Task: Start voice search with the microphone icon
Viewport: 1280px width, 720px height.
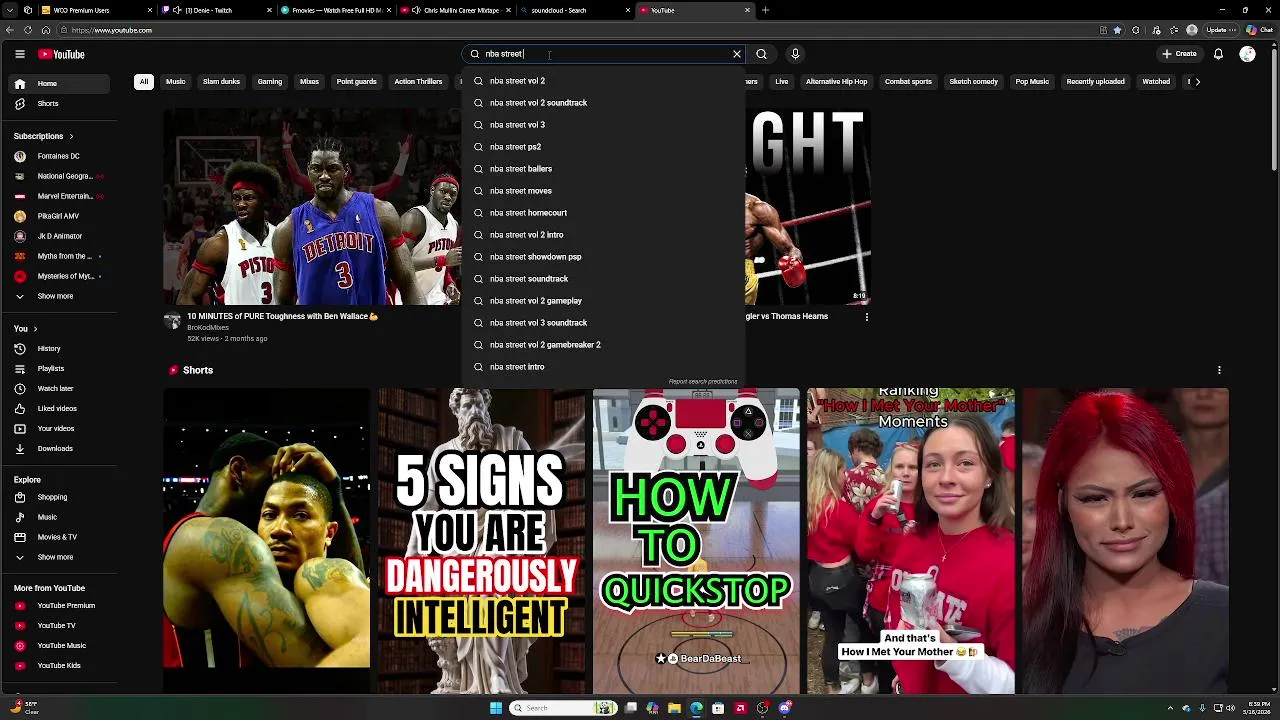Action: tap(795, 54)
